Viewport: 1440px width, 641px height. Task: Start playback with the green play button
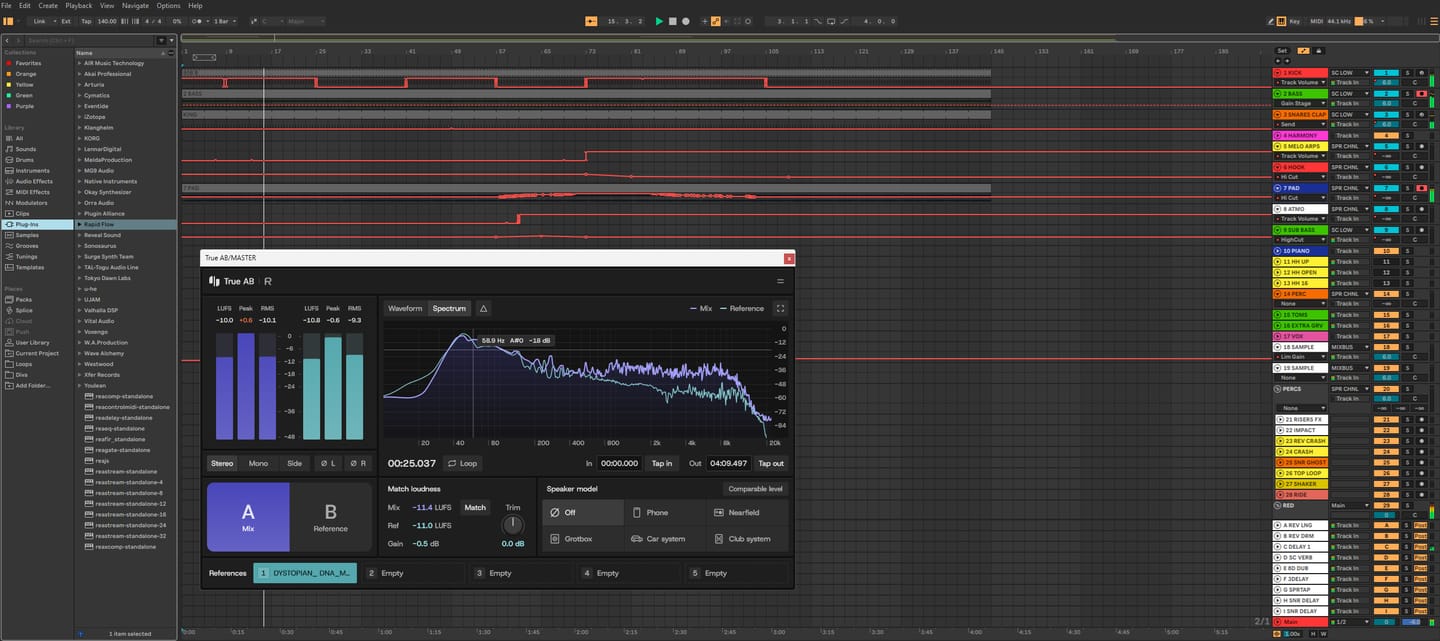coord(659,20)
